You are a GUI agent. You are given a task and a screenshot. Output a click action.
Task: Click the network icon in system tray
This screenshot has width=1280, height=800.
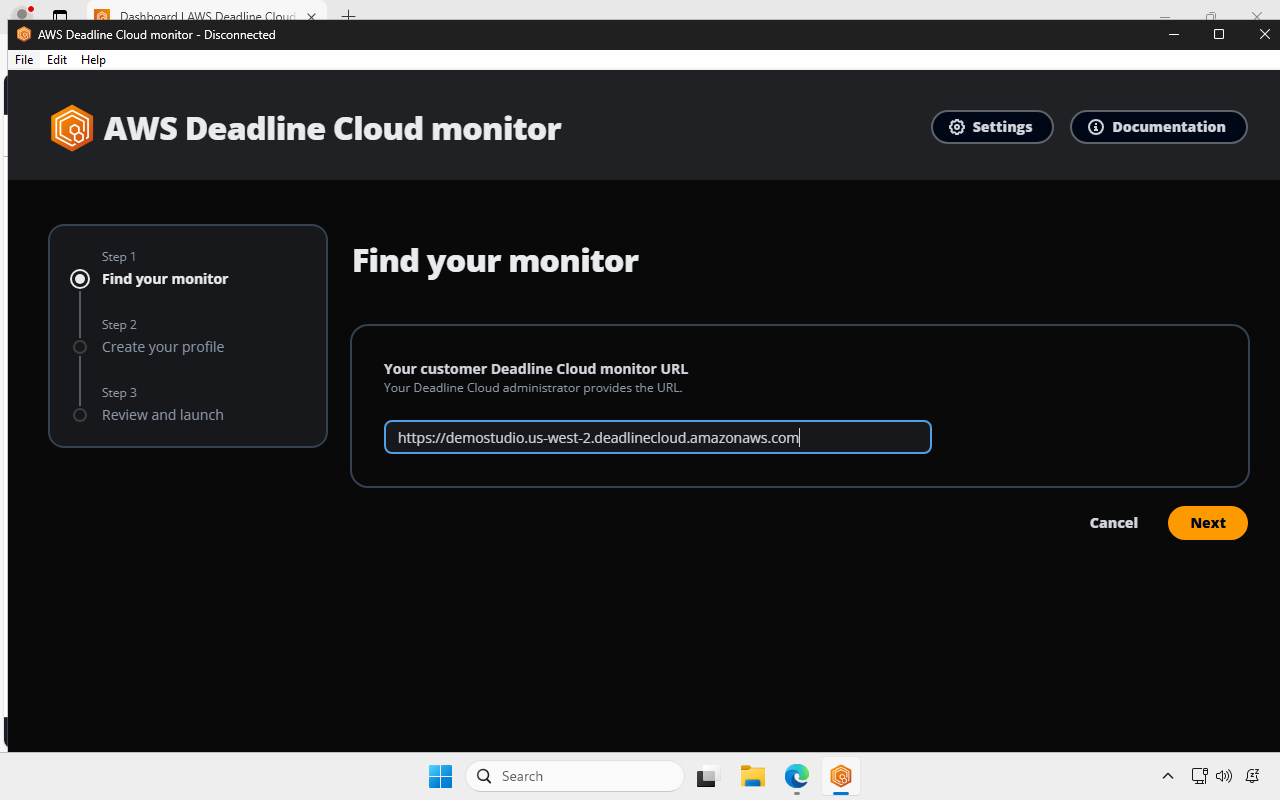coord(1198,776)
